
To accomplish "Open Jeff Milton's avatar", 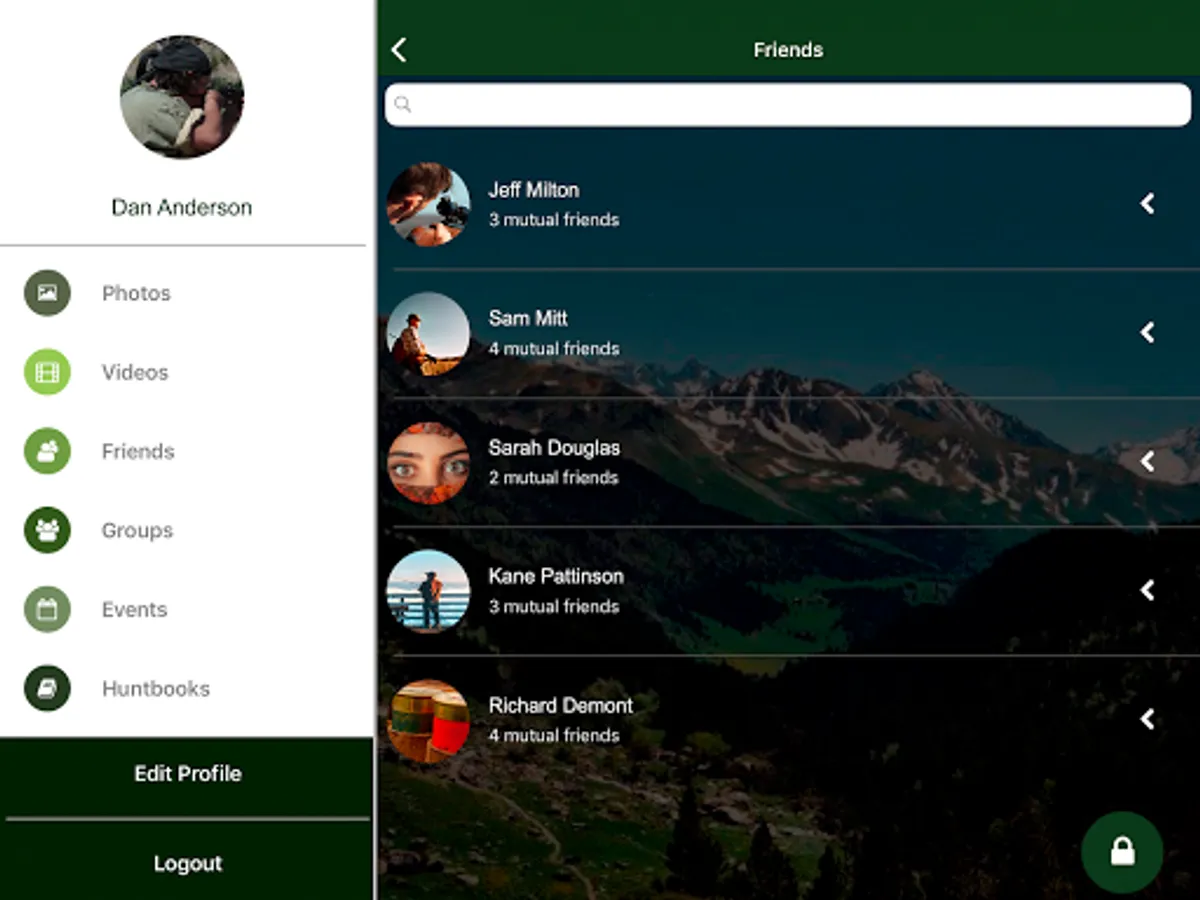I will tap(428, 204).
